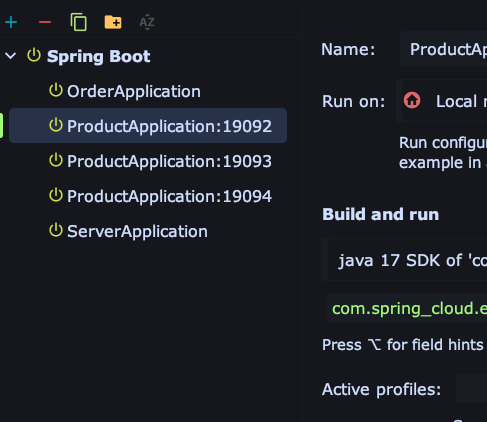The height and width of the screenshot is (422, 487).
Task: Click the Run on label
Action: (354, 101)
